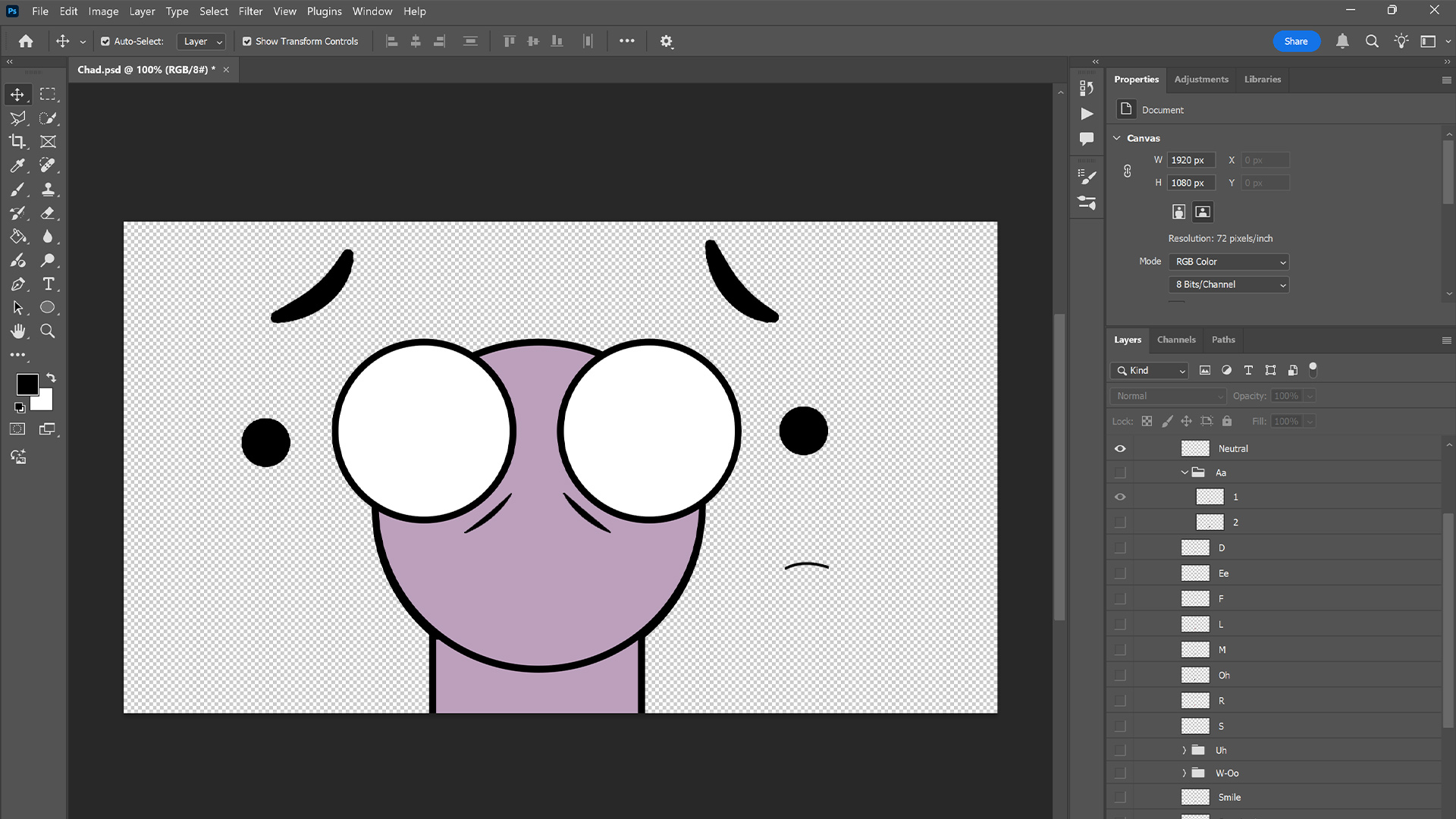Open Auto-Select Layer dropdown
The height and width of the screenshot is (819, 1456).
tap(202, 42)
